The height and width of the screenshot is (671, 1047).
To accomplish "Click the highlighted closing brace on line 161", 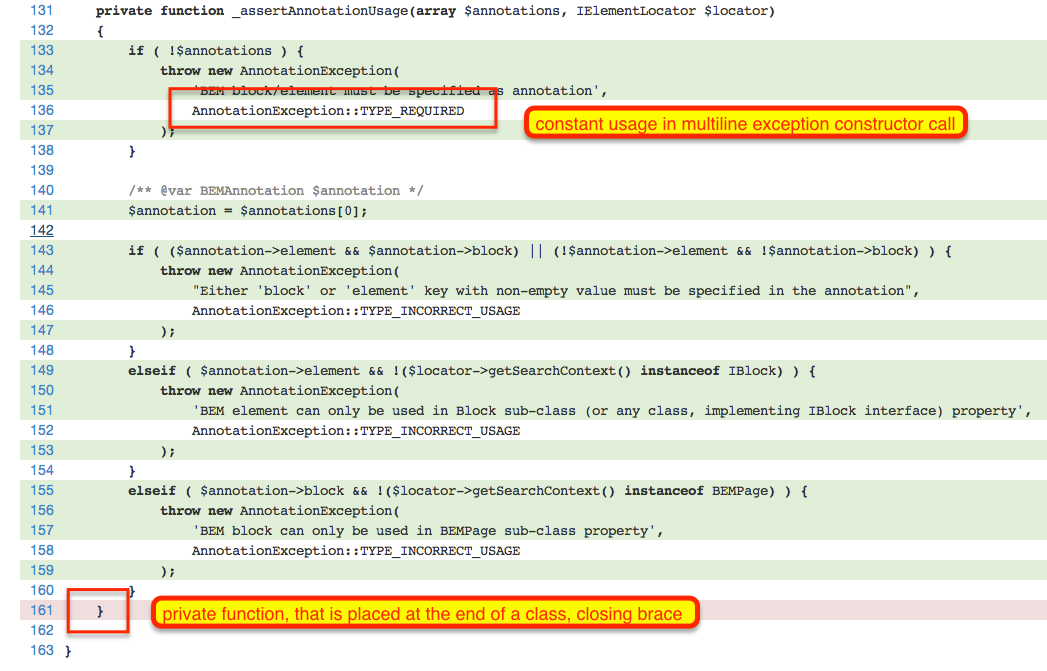I will click(100, 610).
